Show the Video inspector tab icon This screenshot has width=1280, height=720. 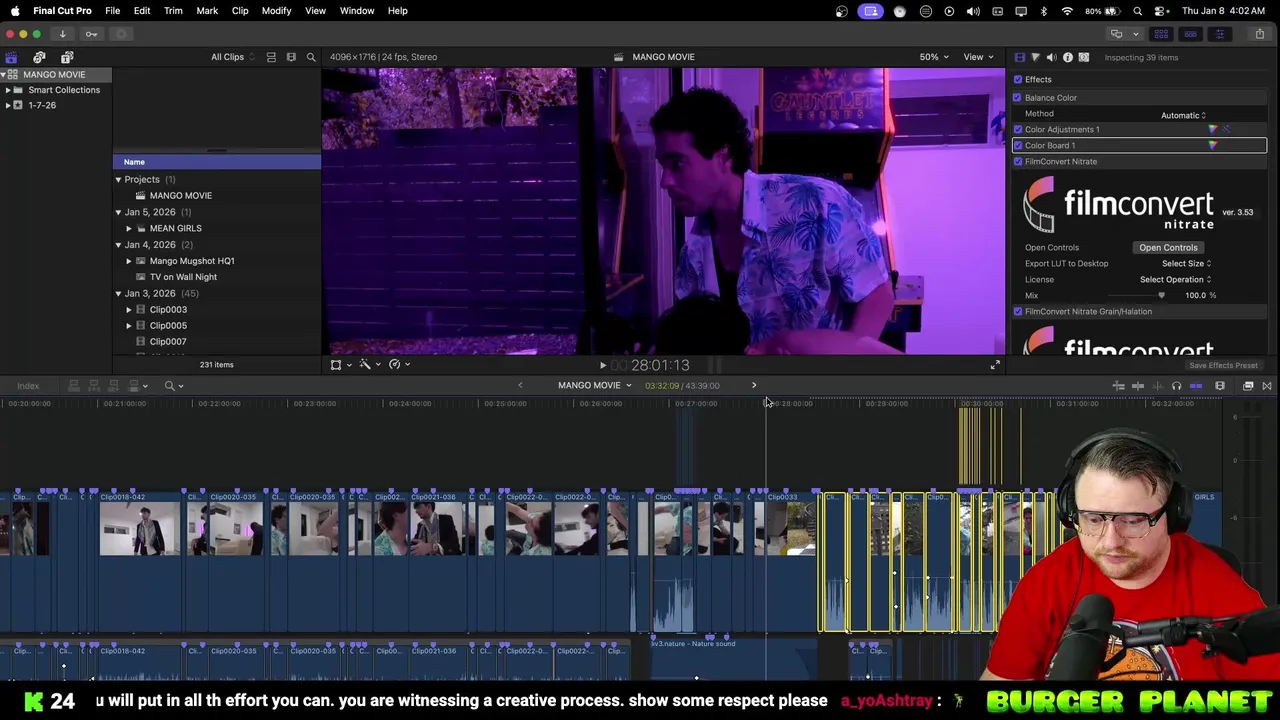(1019, 57)
